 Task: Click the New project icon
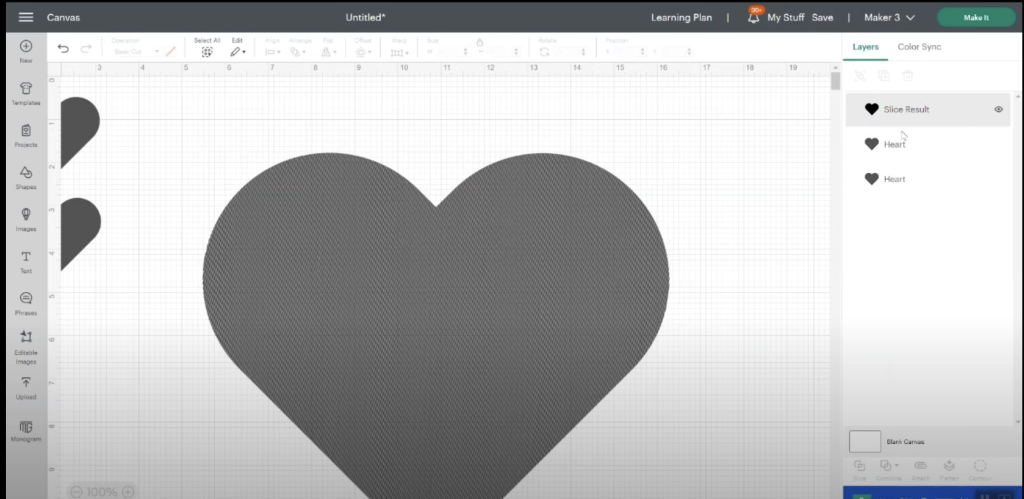(x=26, y=50)
